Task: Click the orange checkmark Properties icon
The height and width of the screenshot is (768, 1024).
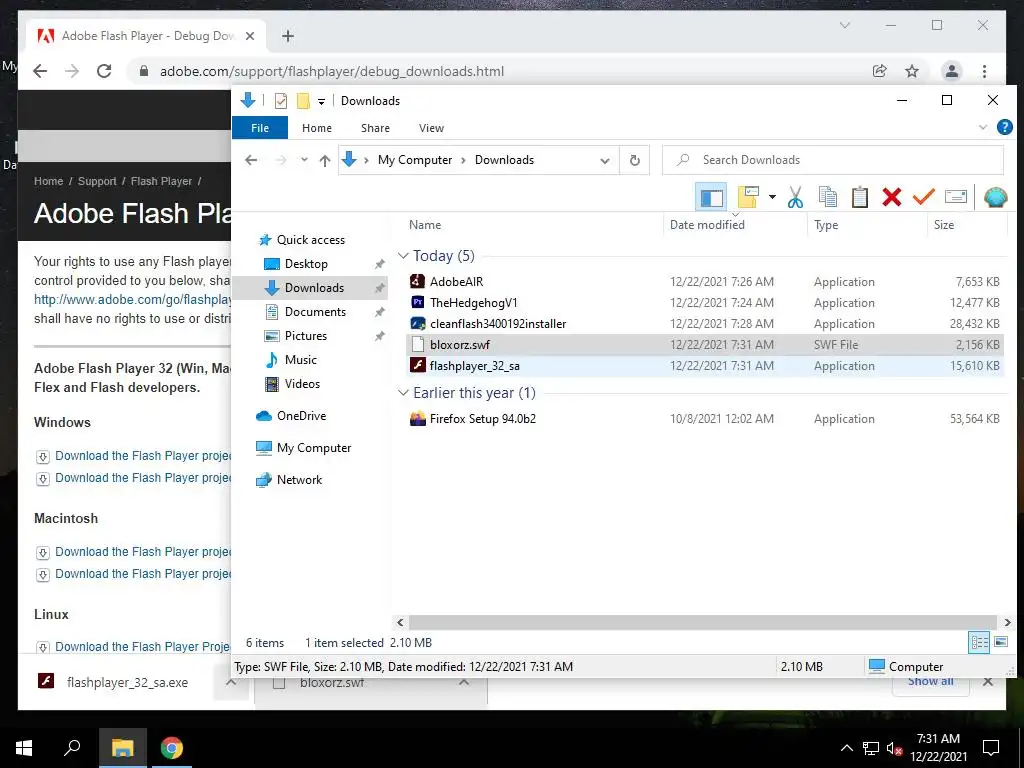Action: 923,197
